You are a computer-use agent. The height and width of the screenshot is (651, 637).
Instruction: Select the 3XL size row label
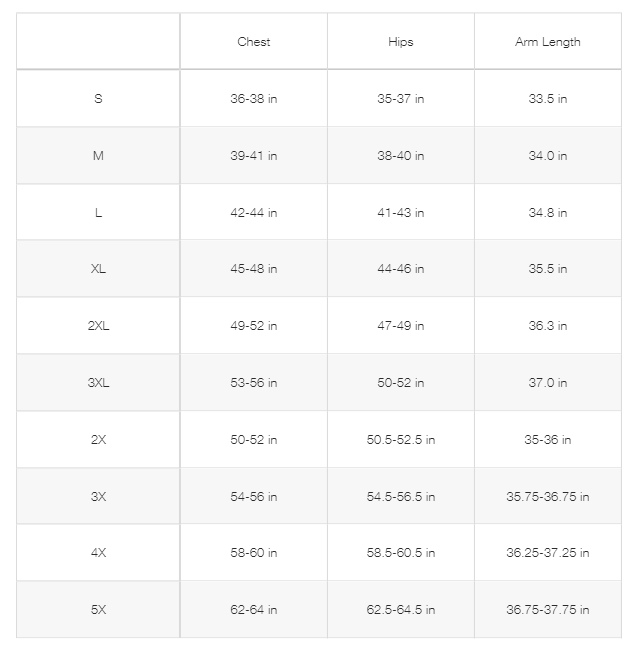click(98, 382)
